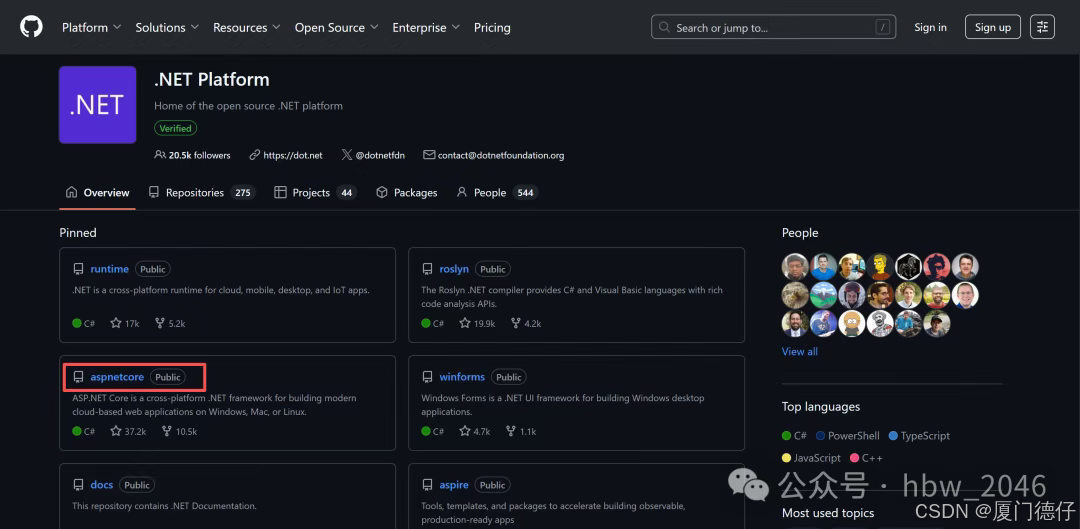Image resolution: width=1080 pixels, height=529 pixels.
Task: Click the first avatar in People grid
Action: coord(795,267)
